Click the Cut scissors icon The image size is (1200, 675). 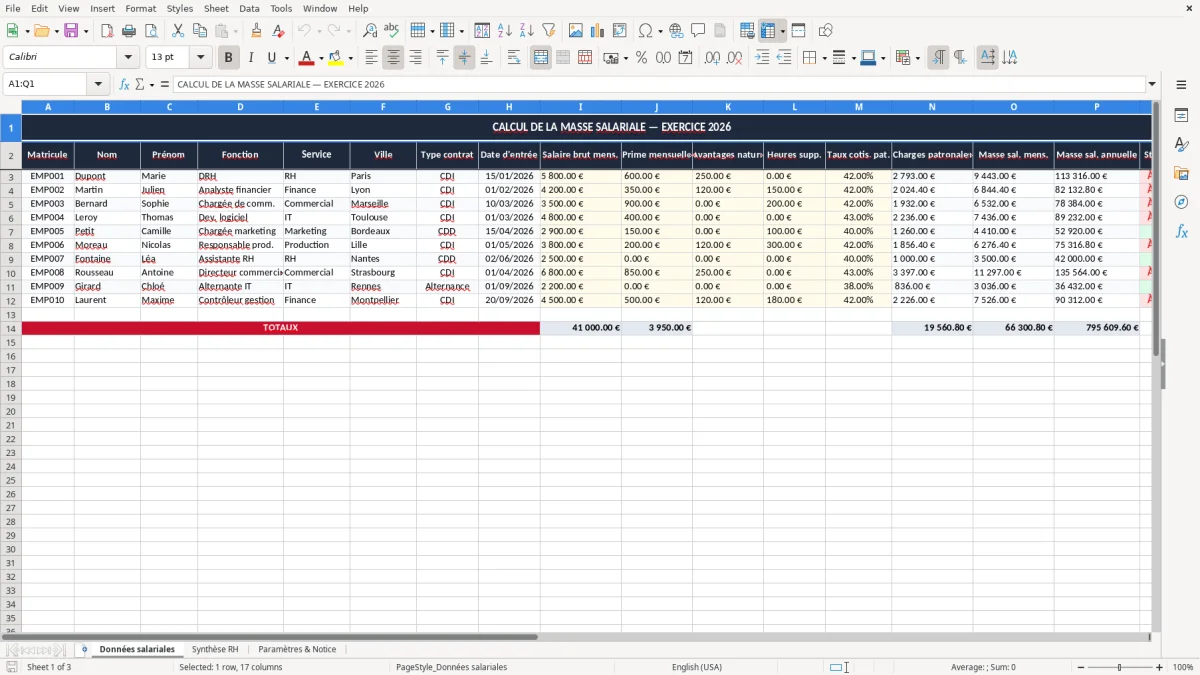pyautogui.click(x=178, y=31)
